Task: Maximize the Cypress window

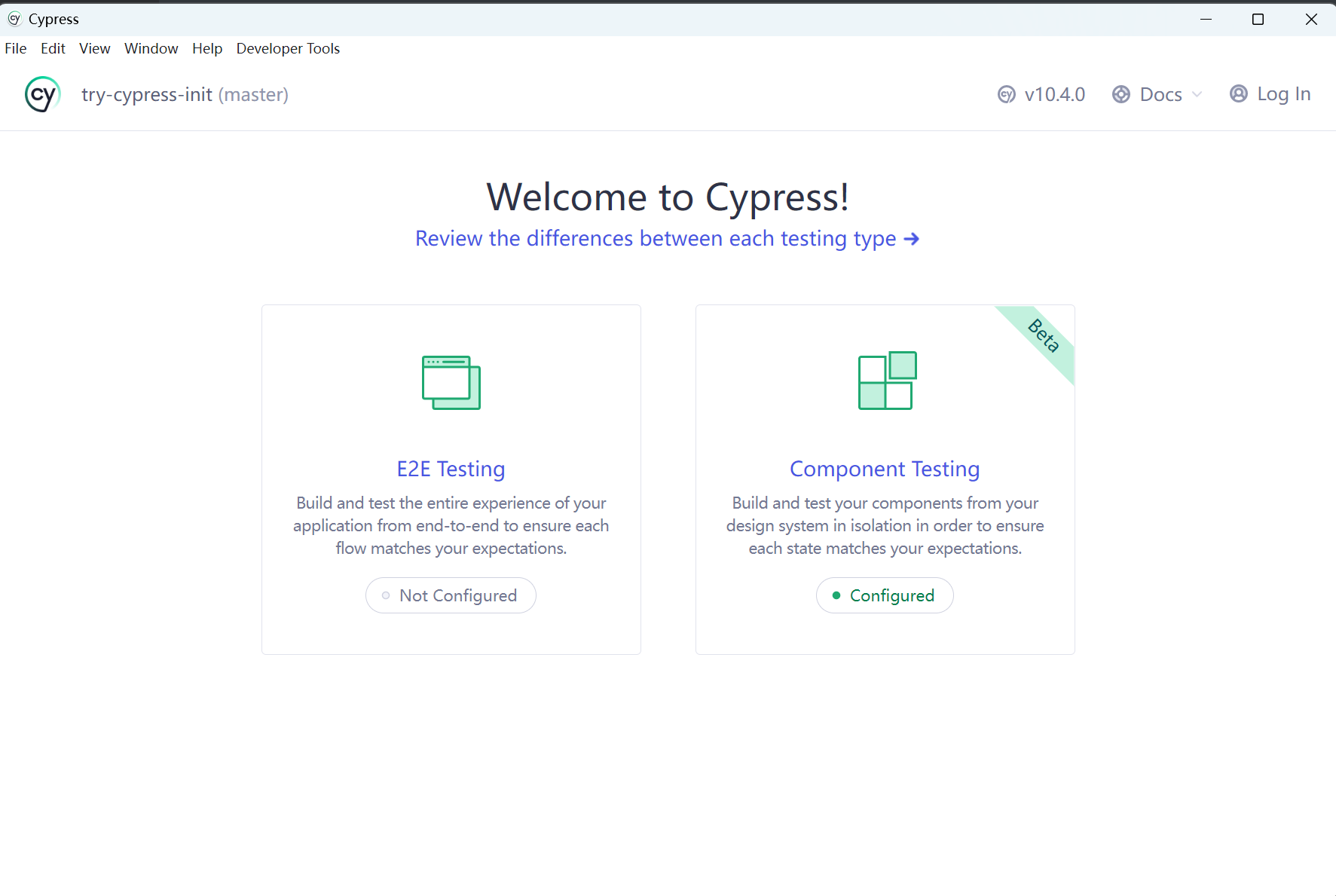Action: coord(1258,19)
